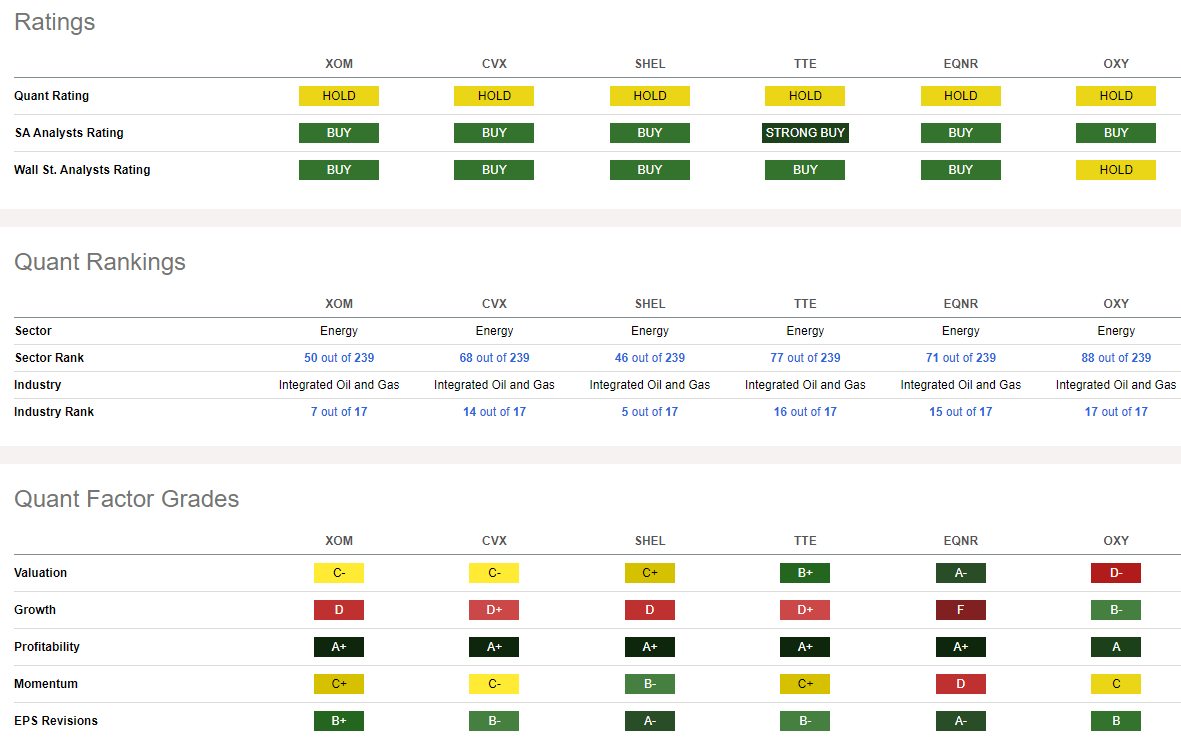Click EQNR column header in Ratings table
The height and width of the screenshot is (745, 1181).
[x=960, y=64]
